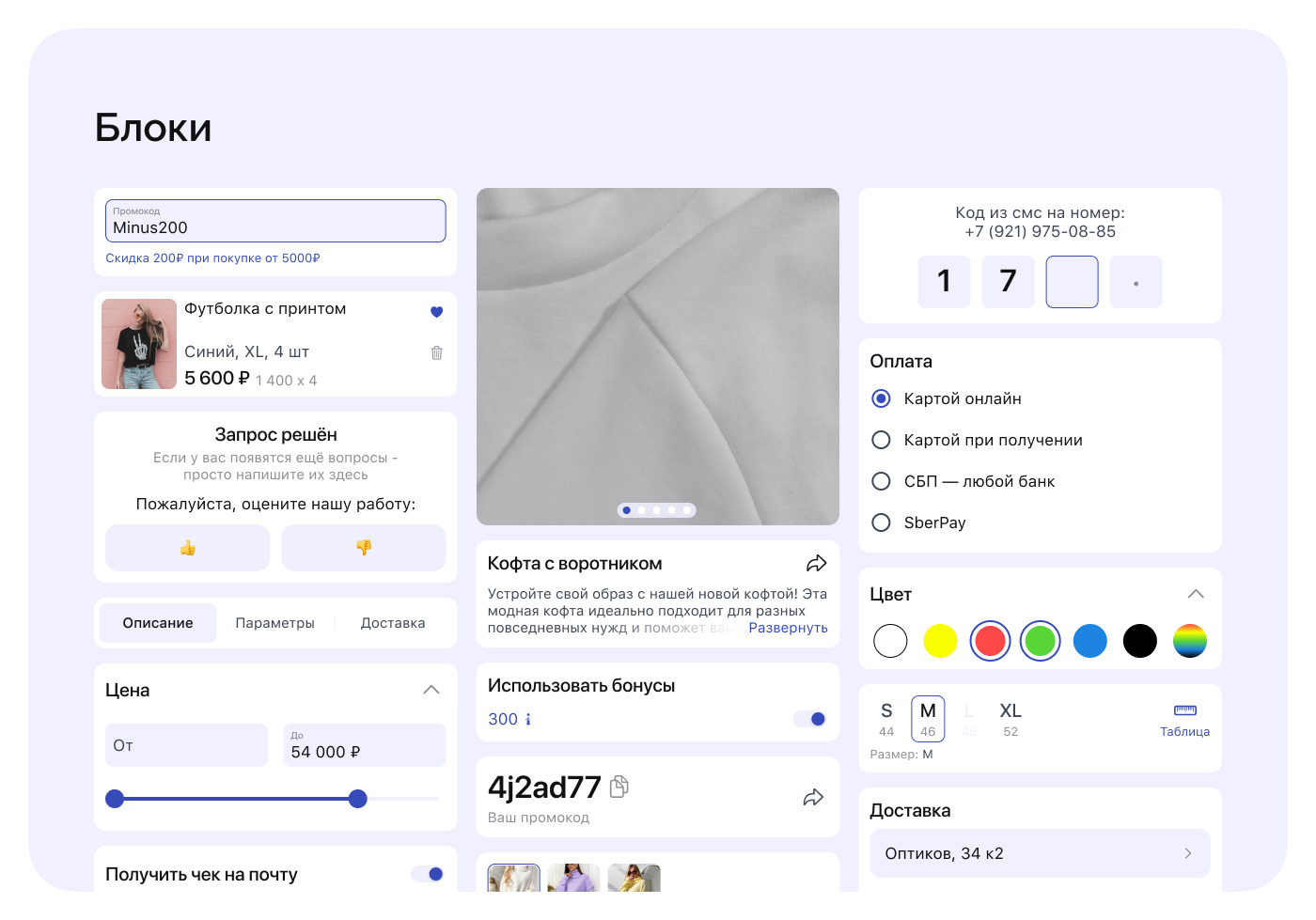Choose SberPay payment method

click(x=881, y=522)
